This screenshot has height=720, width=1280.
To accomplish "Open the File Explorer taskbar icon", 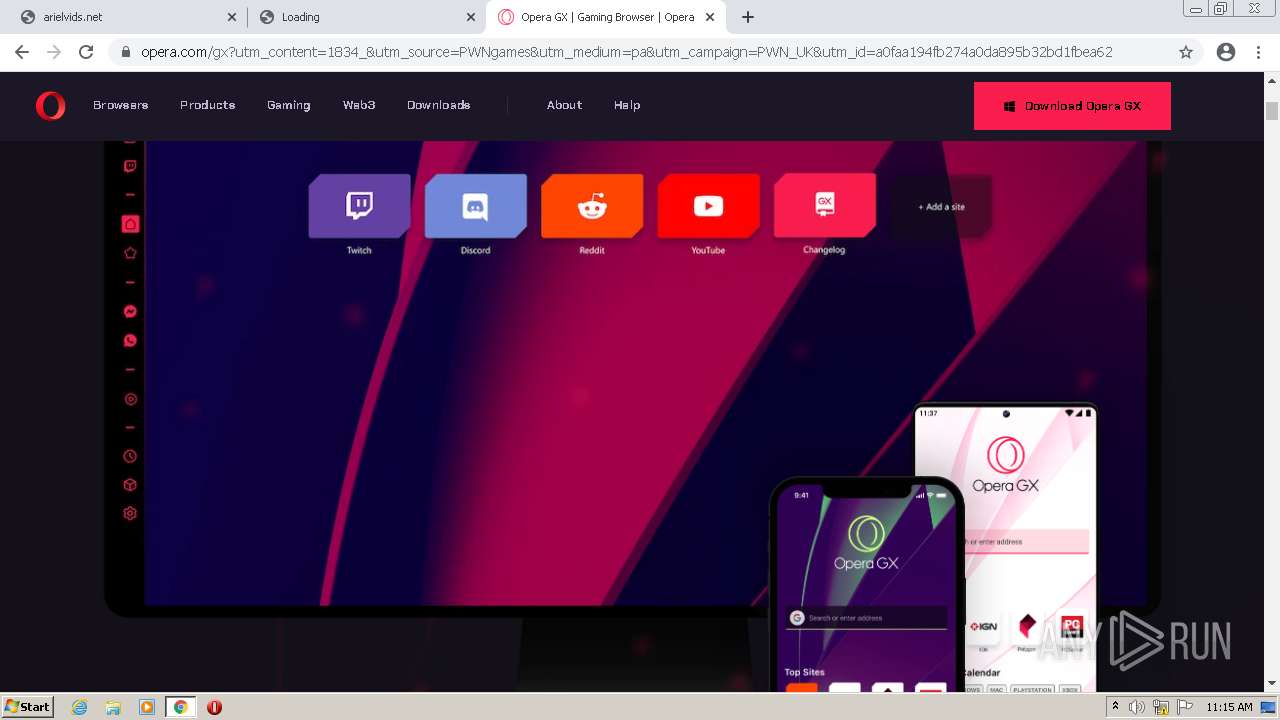I will click(113, 707).
